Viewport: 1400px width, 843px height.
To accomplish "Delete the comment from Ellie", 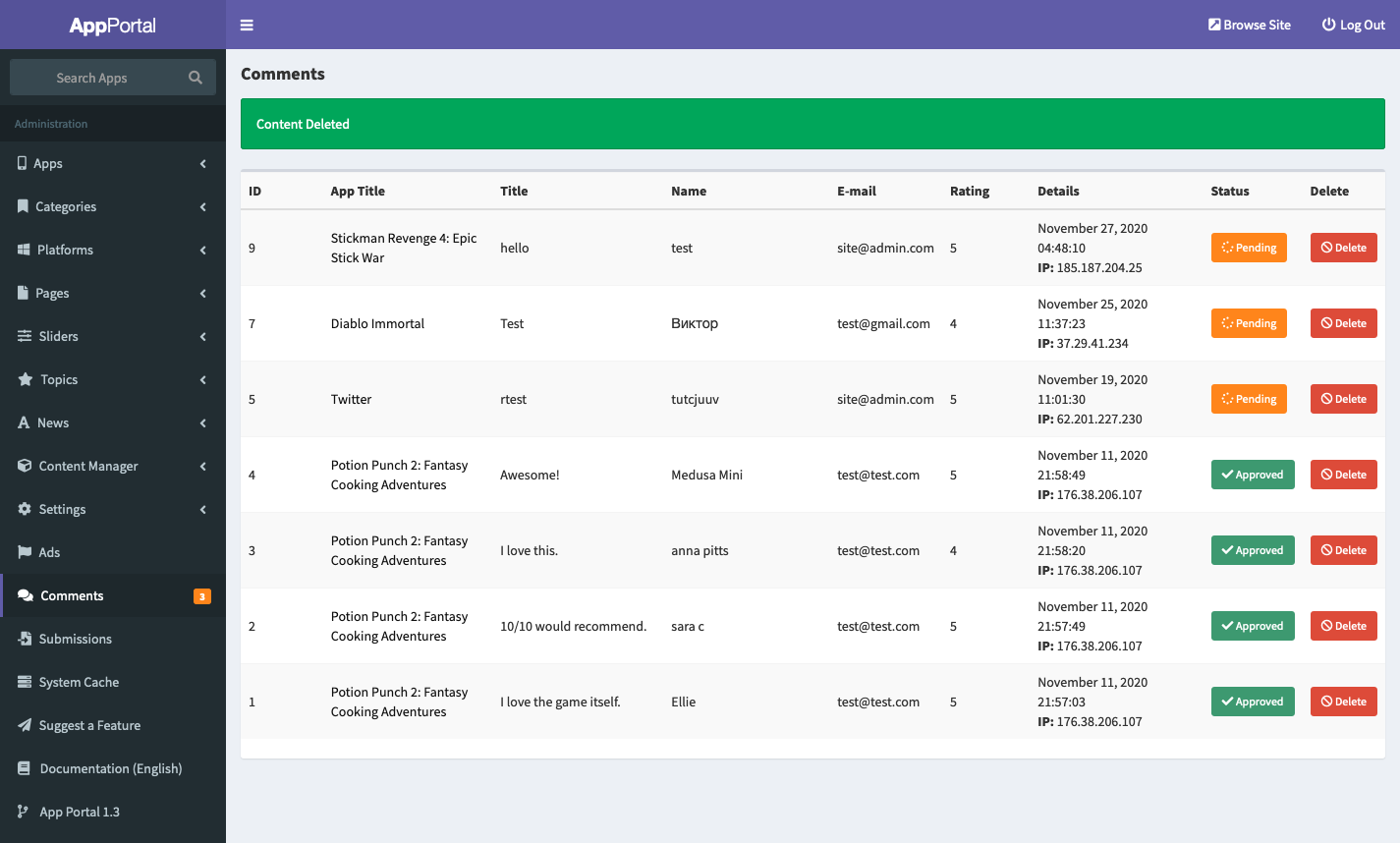I will point(1343,702).
